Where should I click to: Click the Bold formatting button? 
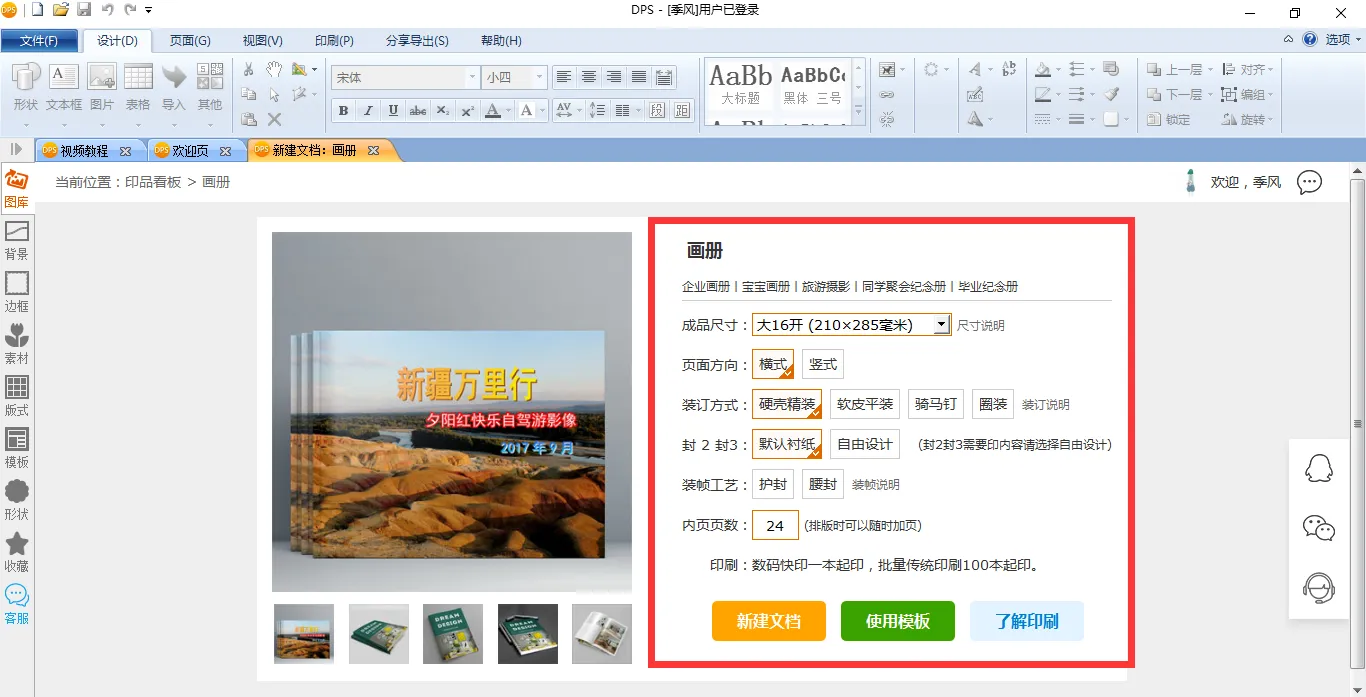[343, 111]
